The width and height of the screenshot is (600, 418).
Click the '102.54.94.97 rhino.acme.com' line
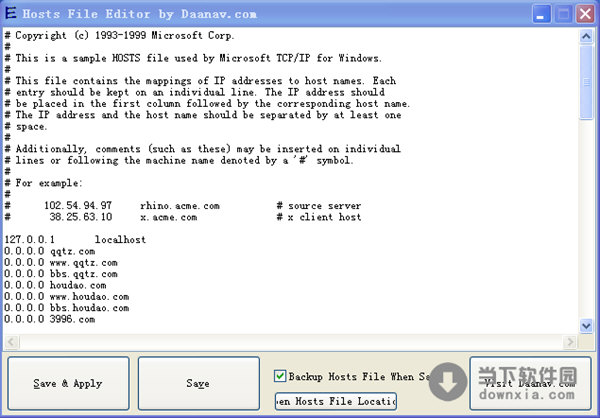pyautogui.click(x=183, y=206)
